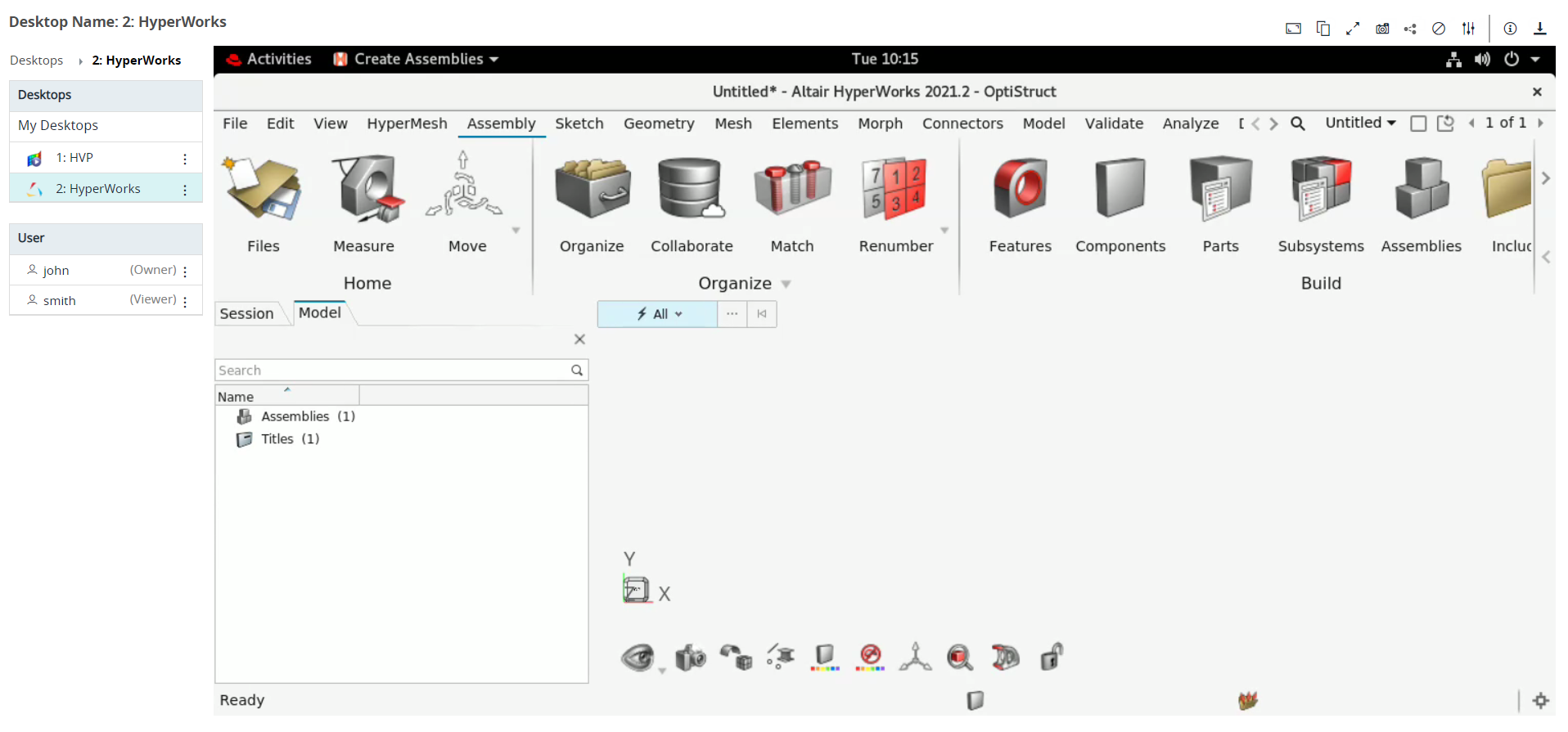Click the ribbon search magnifier icon
The height and width of the screenshot is (732, 1568).
[x=1297, y=123]
